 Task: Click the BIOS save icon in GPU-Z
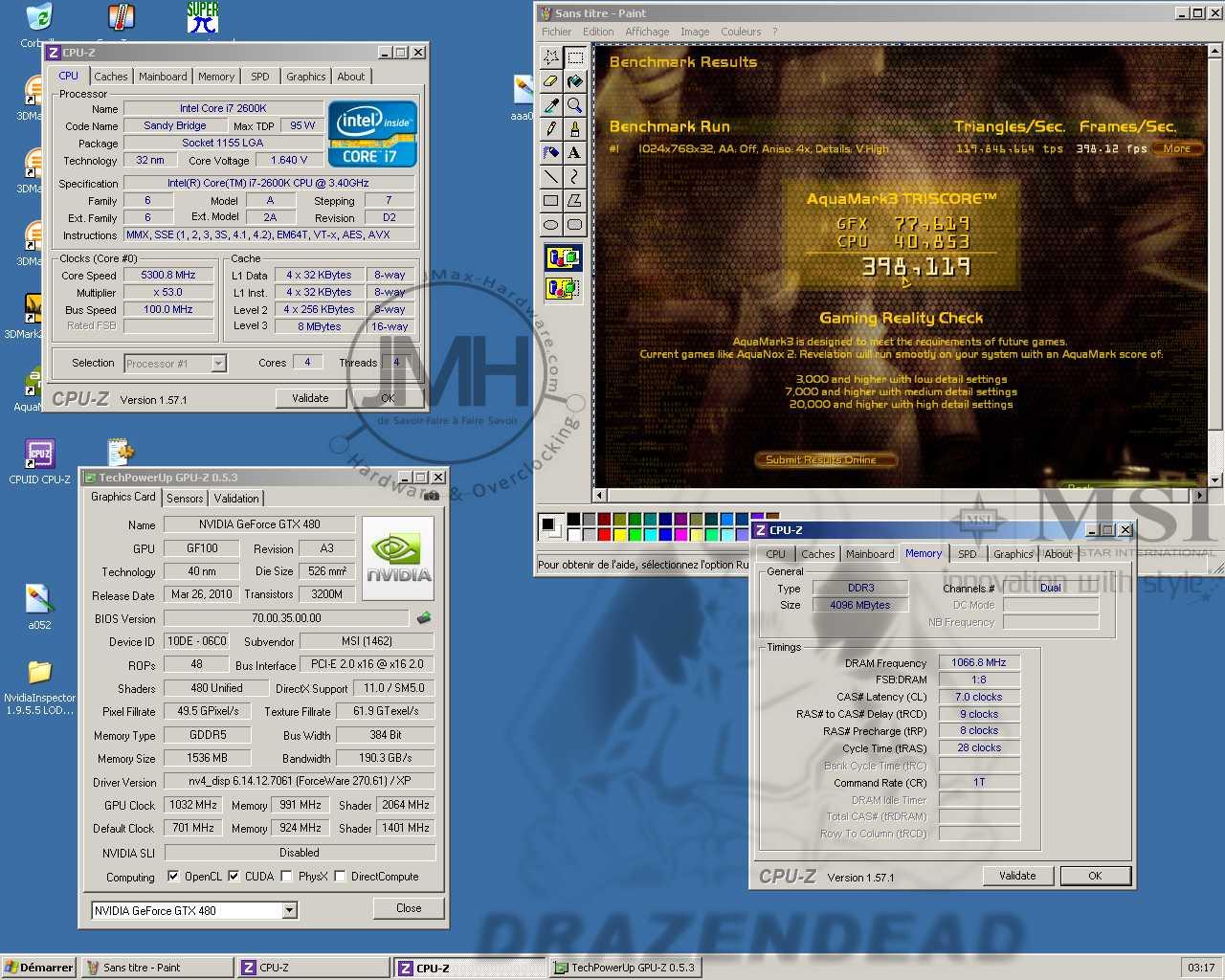tap(424, 618)
